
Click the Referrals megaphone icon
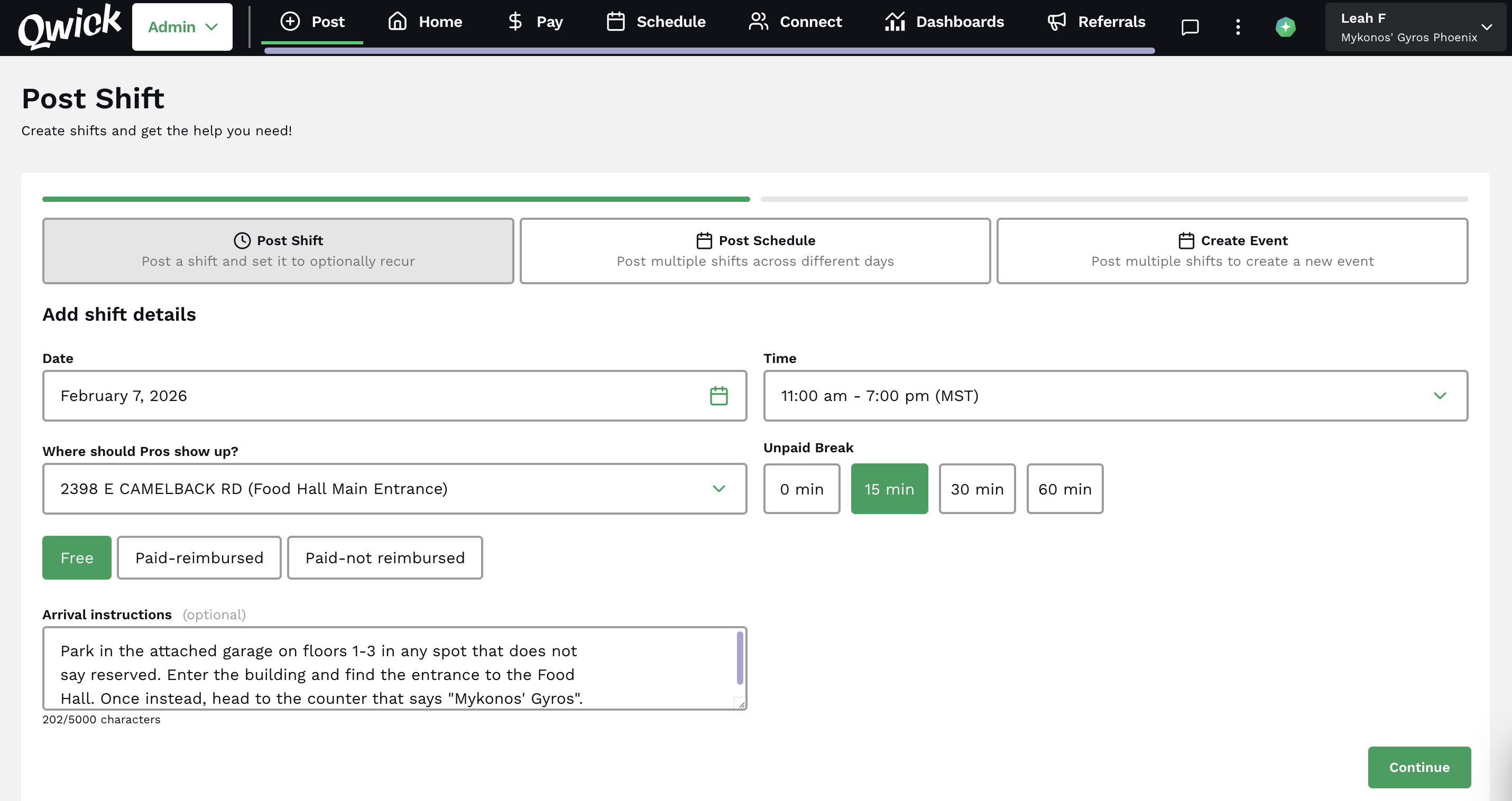pyautogui.click(x=1056, y=22)
